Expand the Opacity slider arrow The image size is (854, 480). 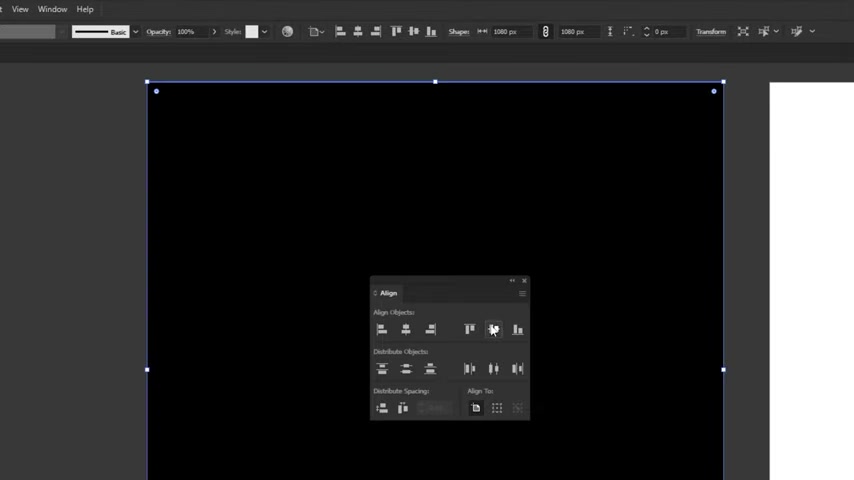pos(214,32)
